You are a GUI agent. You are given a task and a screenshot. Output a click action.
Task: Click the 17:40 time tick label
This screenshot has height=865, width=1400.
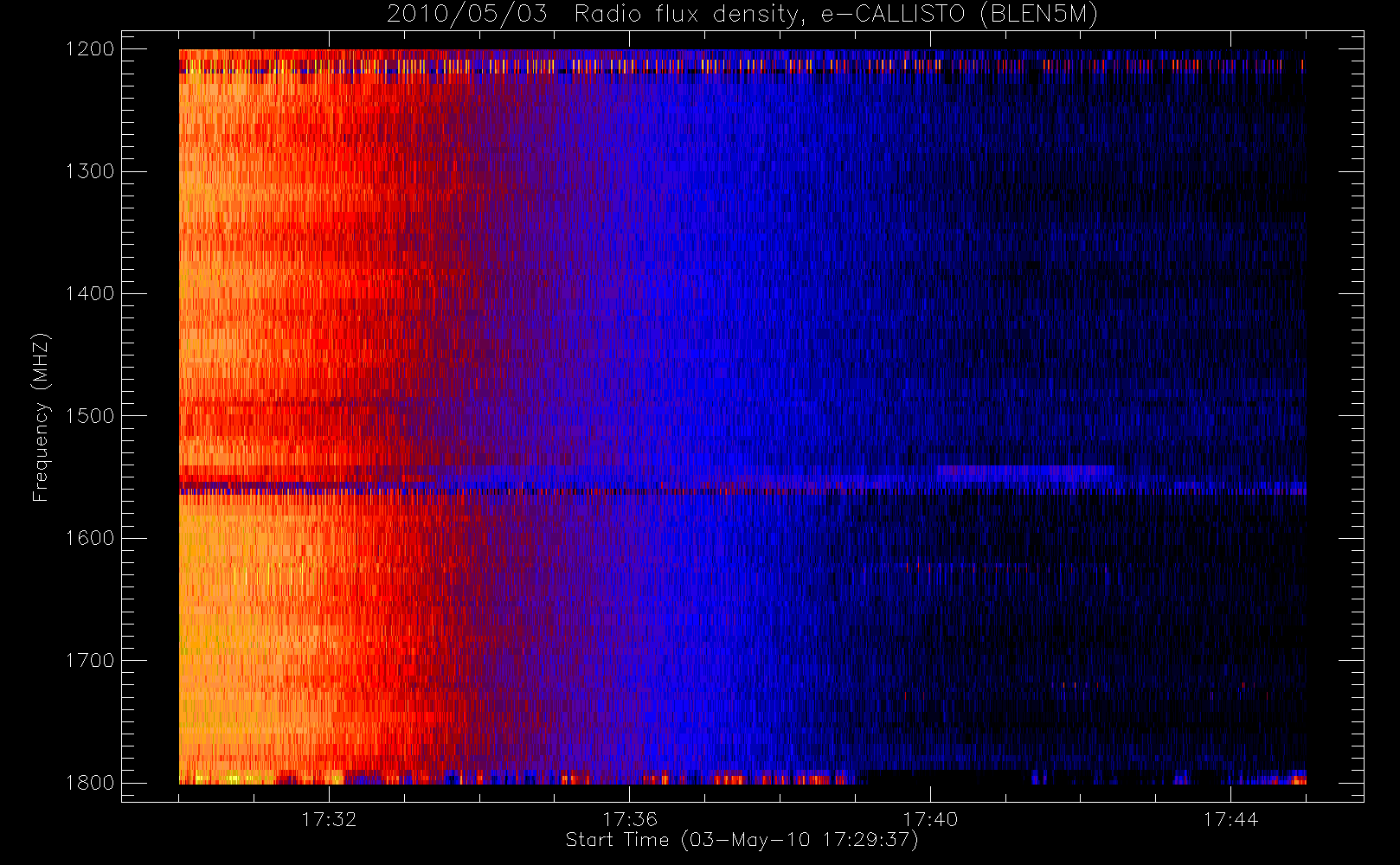coord(930,819)
